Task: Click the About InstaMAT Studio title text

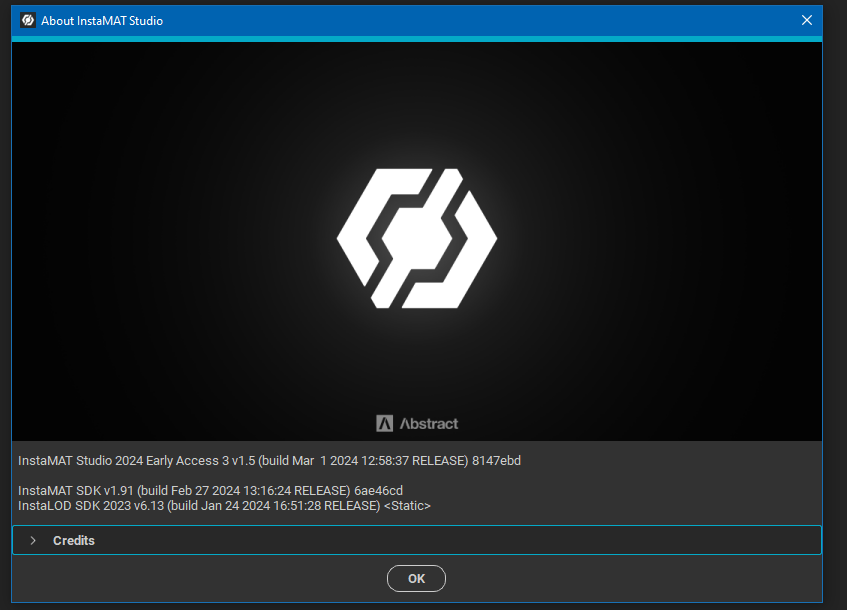Action: (102, 20)
